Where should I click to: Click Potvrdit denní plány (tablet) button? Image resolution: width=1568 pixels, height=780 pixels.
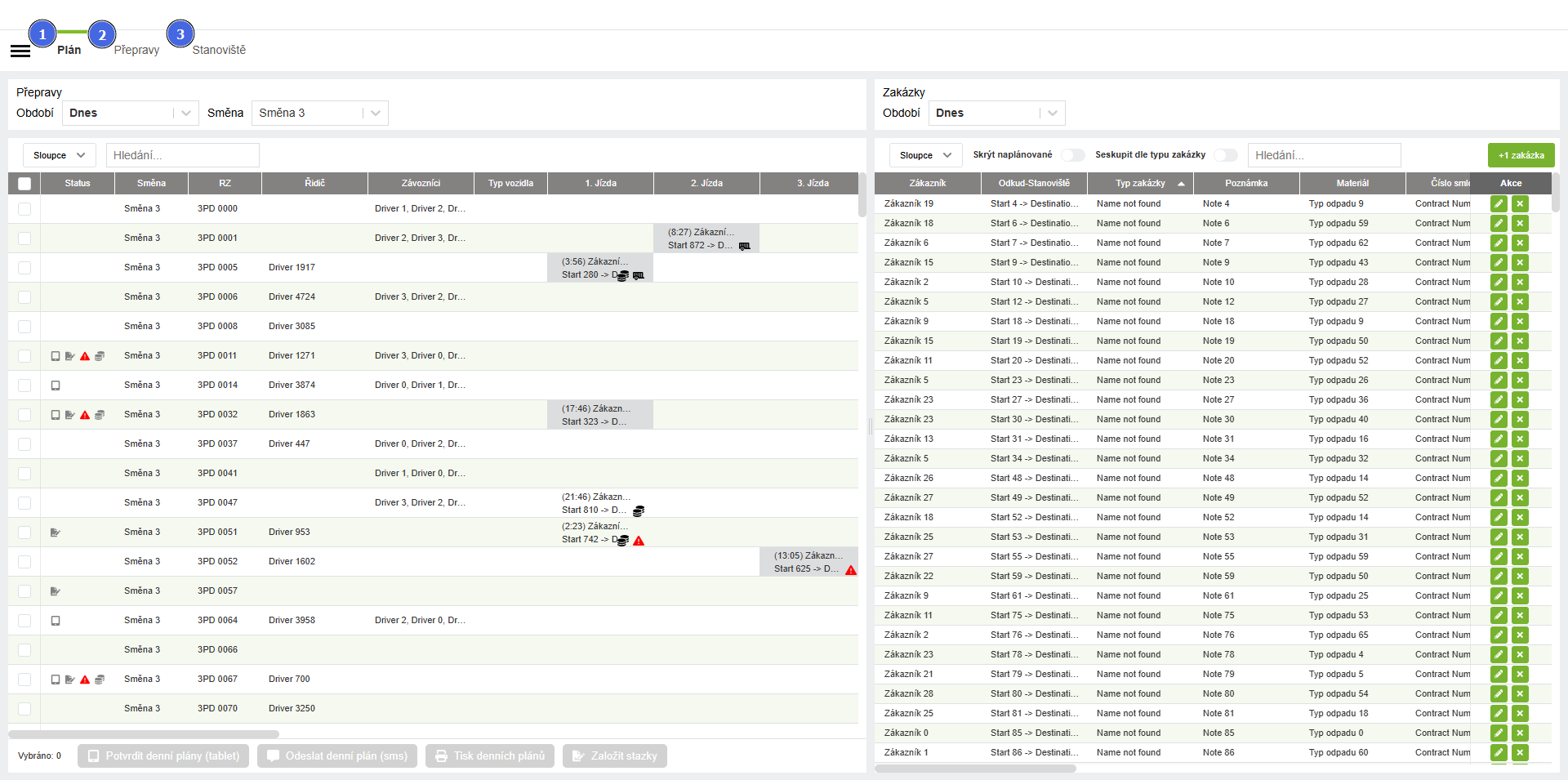pyautogui.click(x=163, y=755)
